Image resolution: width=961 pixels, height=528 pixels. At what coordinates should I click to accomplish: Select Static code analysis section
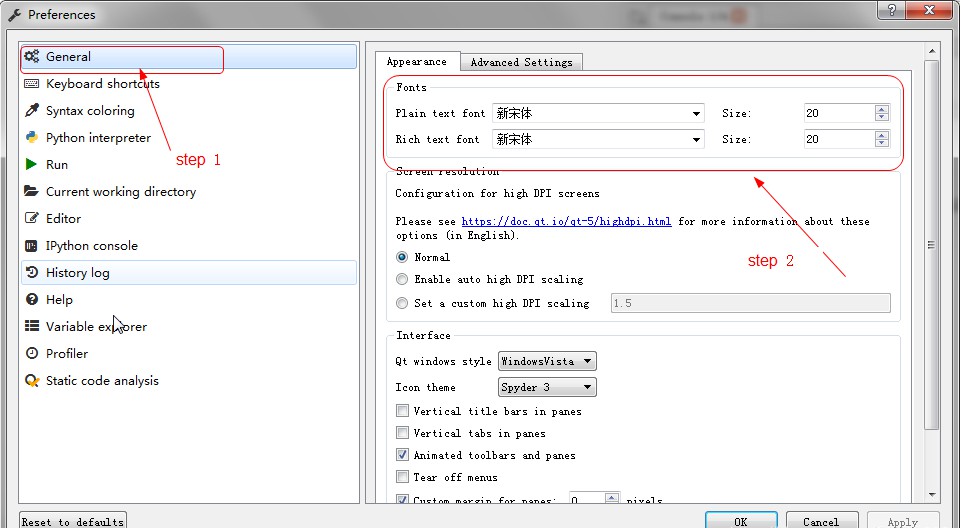189,380
